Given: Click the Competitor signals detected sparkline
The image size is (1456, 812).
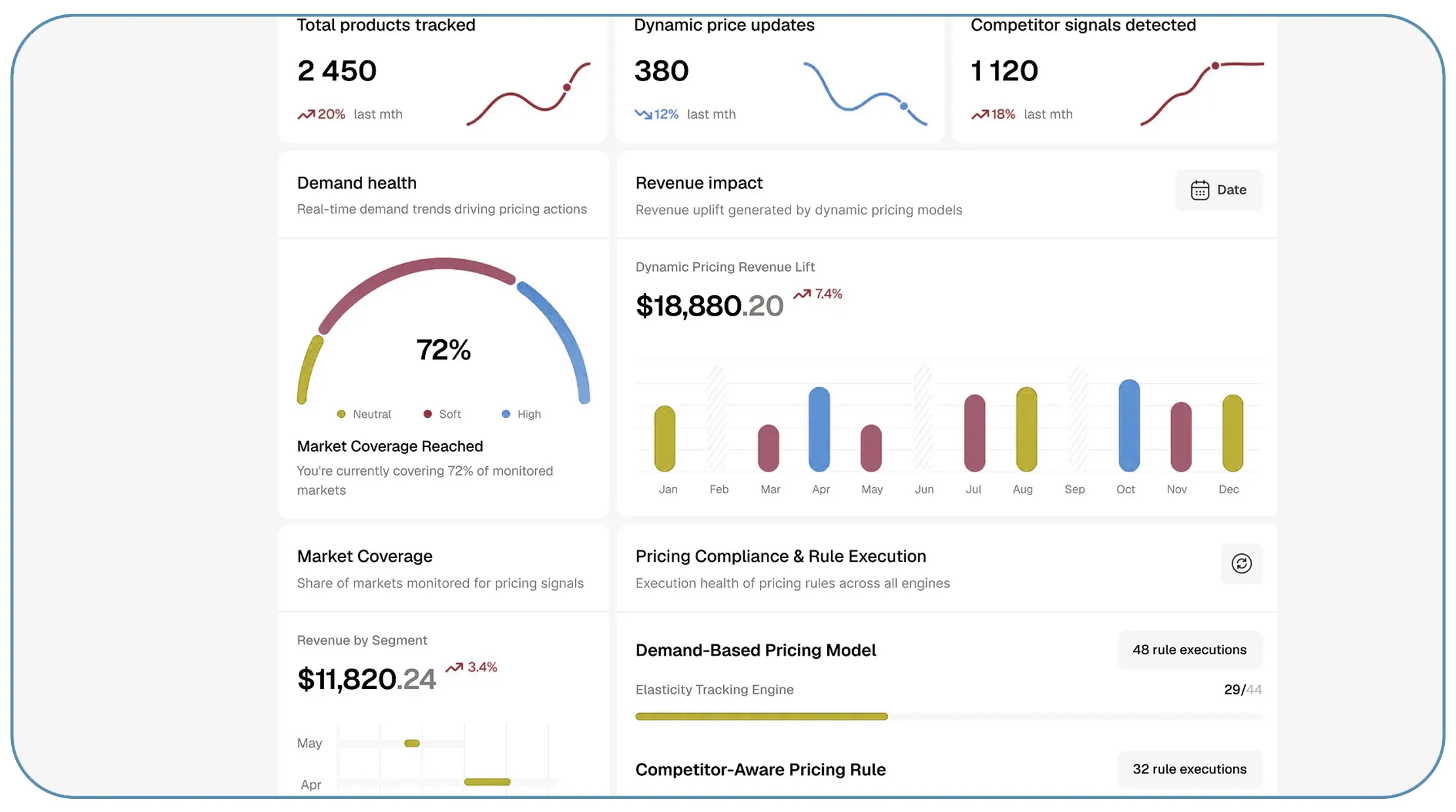Looking at the screenshot, I should click(x=1202, y=93).
